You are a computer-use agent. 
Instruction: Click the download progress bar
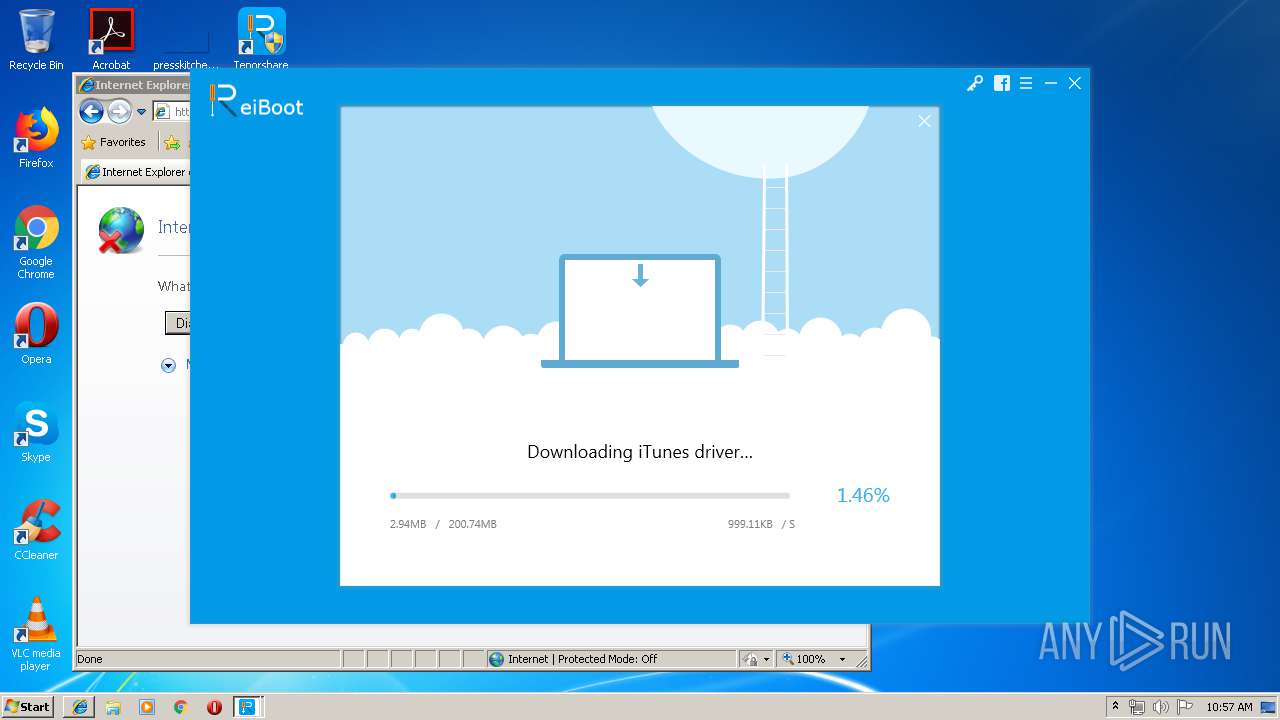click(590, 495)
